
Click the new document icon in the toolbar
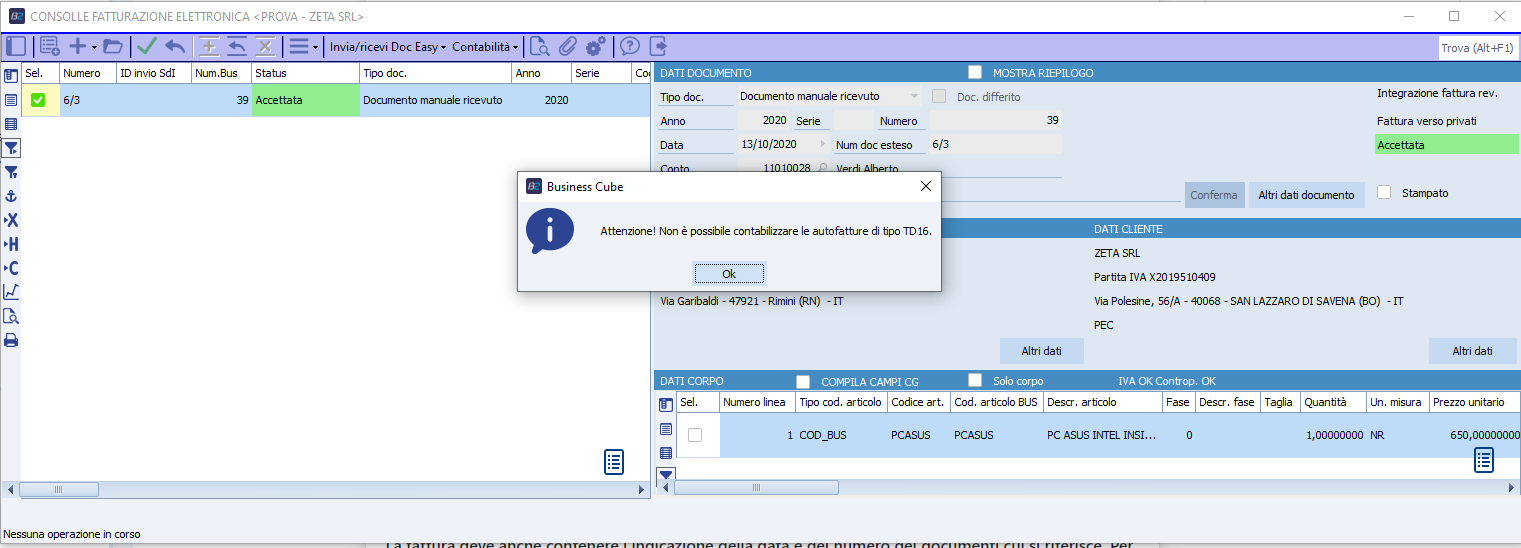point(50,46)
